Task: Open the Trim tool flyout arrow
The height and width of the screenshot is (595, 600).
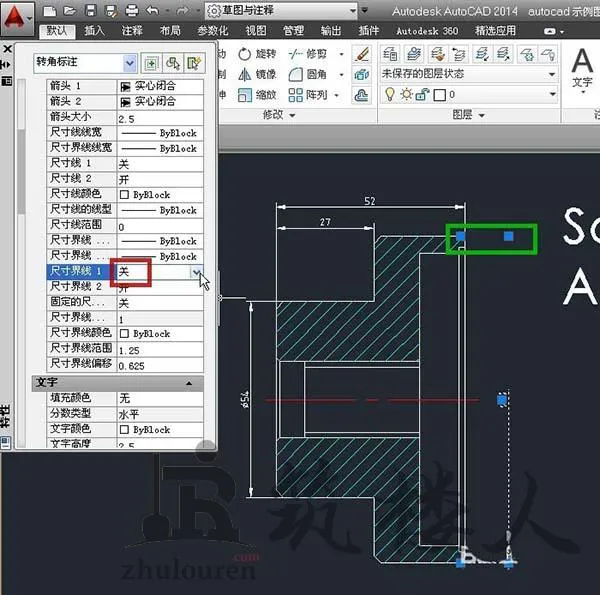Action: point(341,54)
